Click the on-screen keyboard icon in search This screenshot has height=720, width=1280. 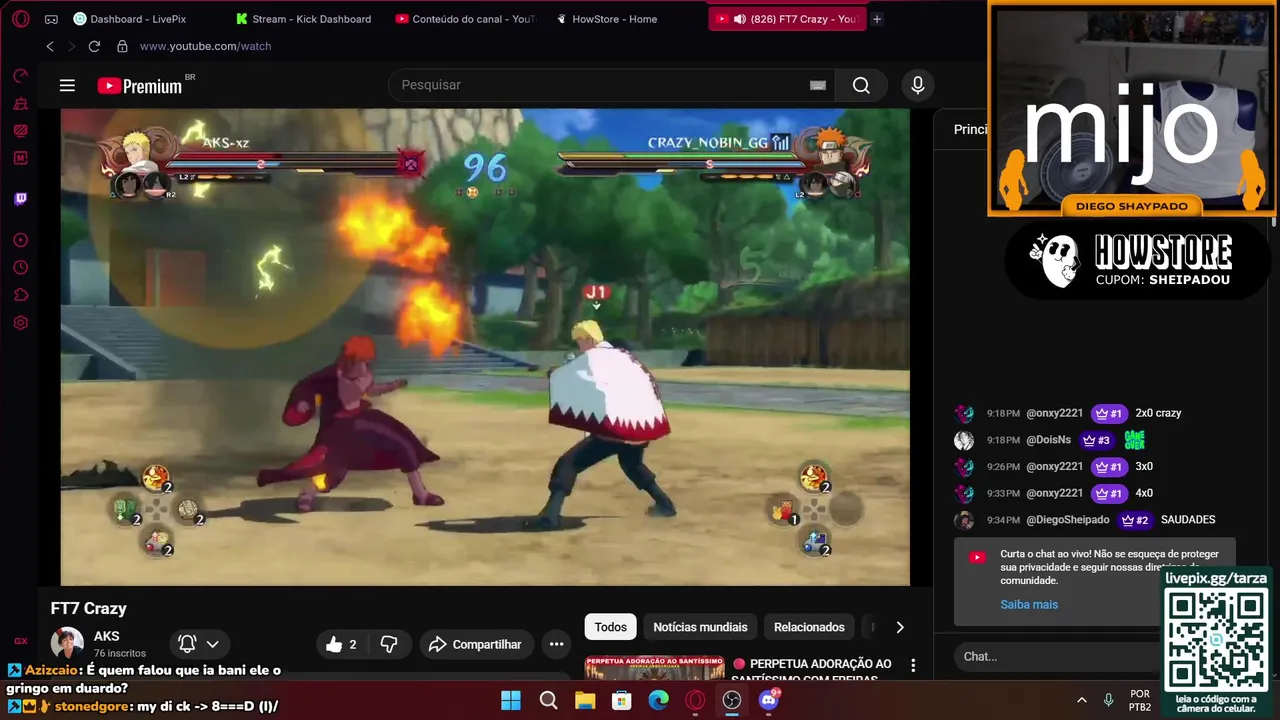817,85
